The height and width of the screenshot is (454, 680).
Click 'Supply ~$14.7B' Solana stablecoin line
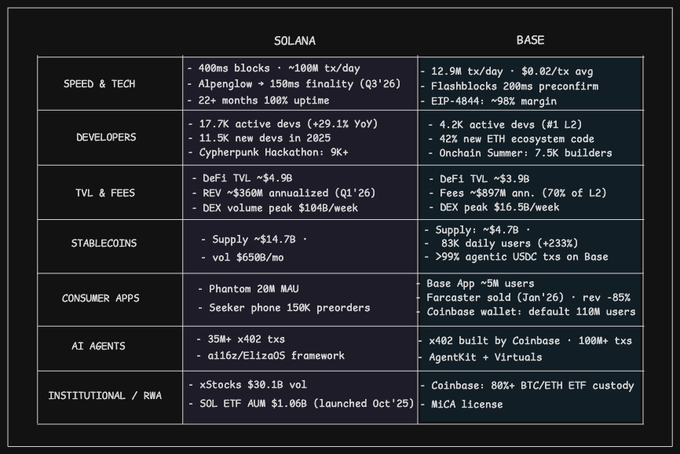(x=254, y=240)
